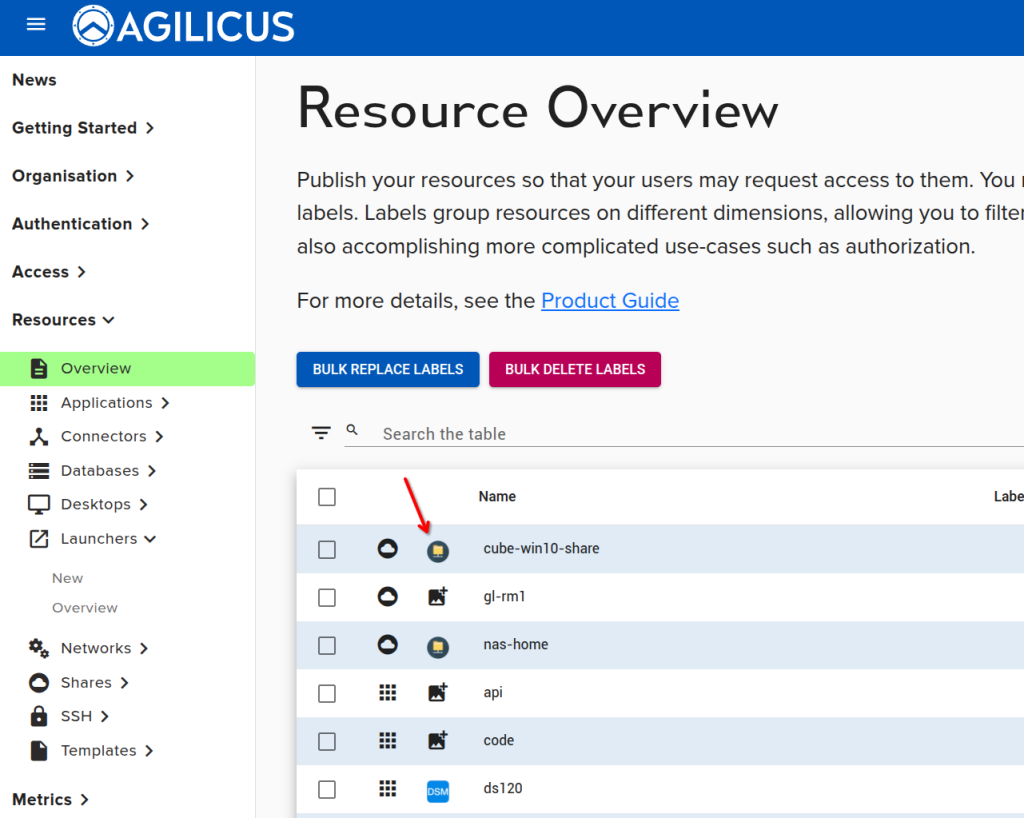Open the hamburger menu in the top bar
Viewport: 1024px width, 818px height.
[x=35, y=25]
